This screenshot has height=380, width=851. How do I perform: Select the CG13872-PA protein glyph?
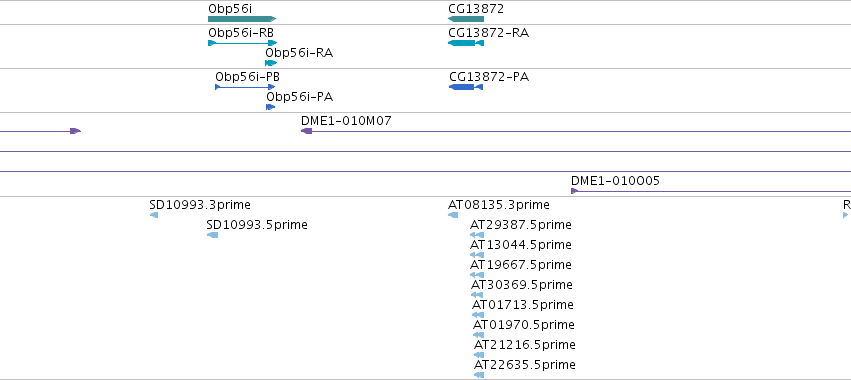tap(466, 87)
